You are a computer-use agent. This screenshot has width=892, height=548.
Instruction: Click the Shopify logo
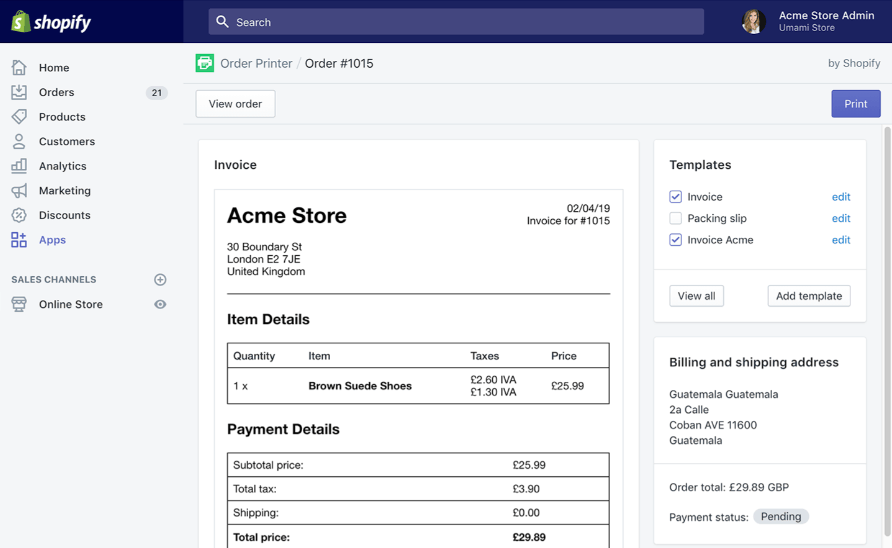(51, 22)
